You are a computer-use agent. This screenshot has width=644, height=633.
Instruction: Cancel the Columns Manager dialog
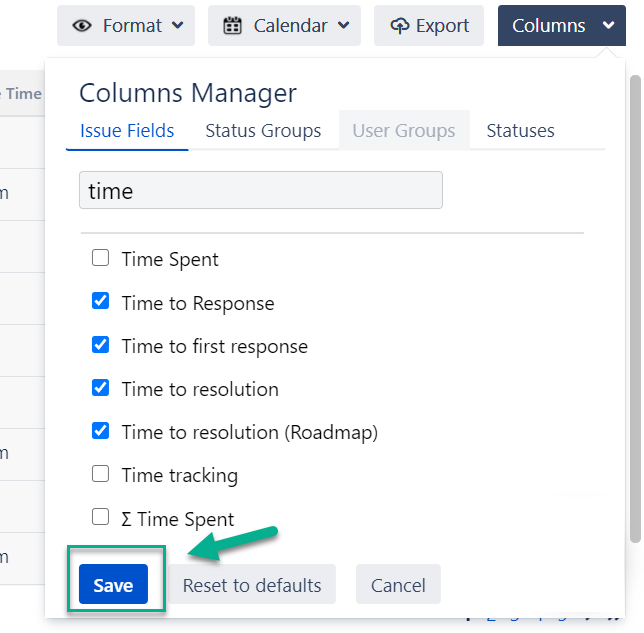pos(398,585)
